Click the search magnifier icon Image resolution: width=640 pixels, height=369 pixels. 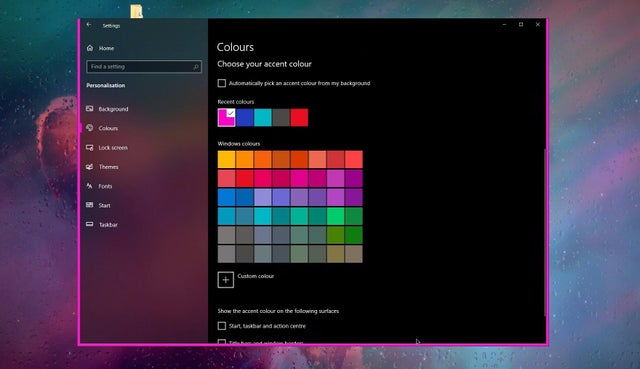pos(196,67)
